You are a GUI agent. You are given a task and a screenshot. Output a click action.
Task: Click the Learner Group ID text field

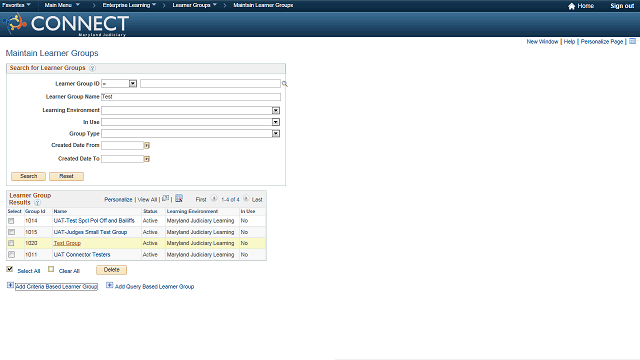(210, 84)
